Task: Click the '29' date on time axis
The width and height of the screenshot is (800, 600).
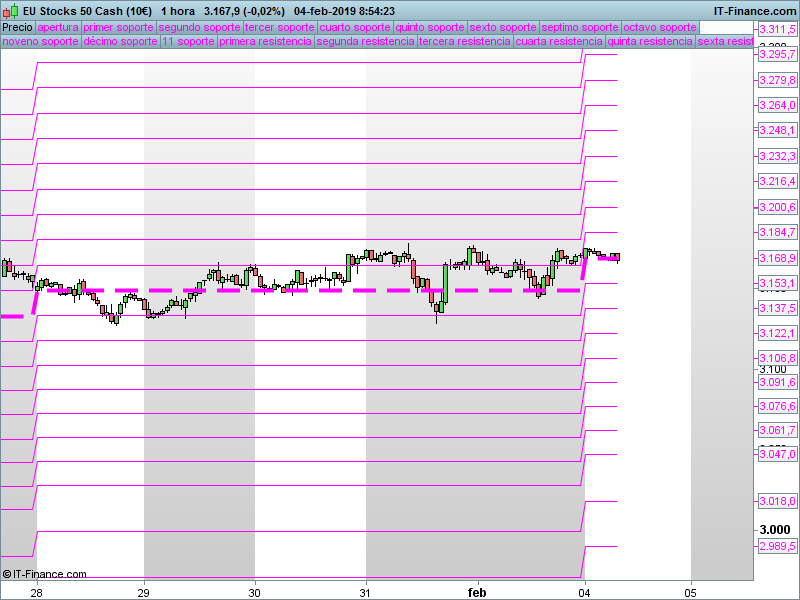Action: point(145,591)
